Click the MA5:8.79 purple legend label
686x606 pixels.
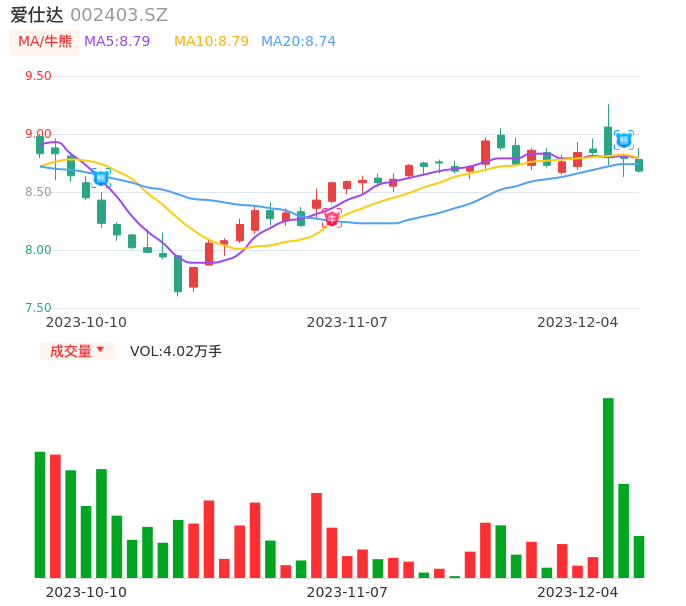click(x=117, y=42)
